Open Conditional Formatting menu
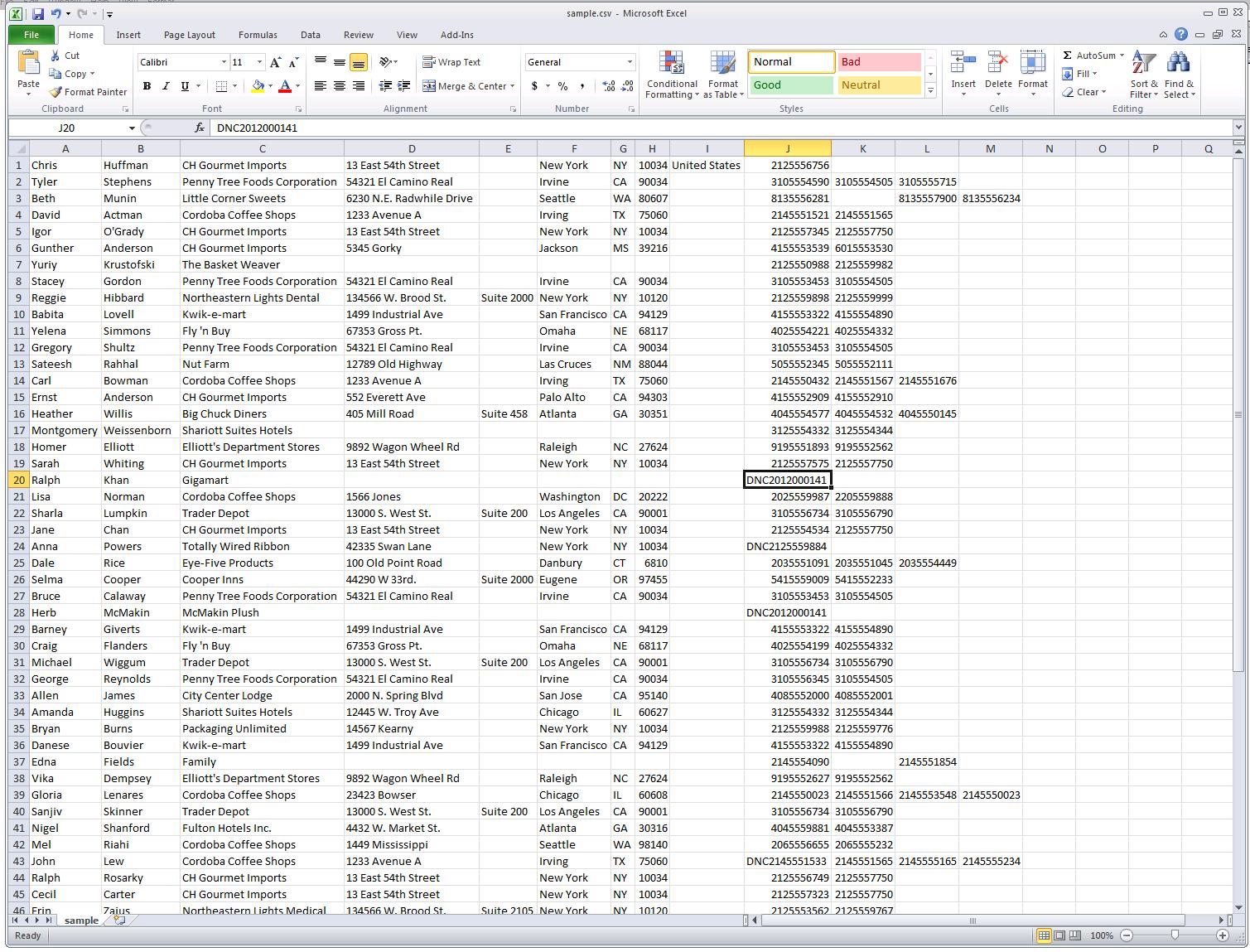The image size is (1250, 952). [672, 75]
